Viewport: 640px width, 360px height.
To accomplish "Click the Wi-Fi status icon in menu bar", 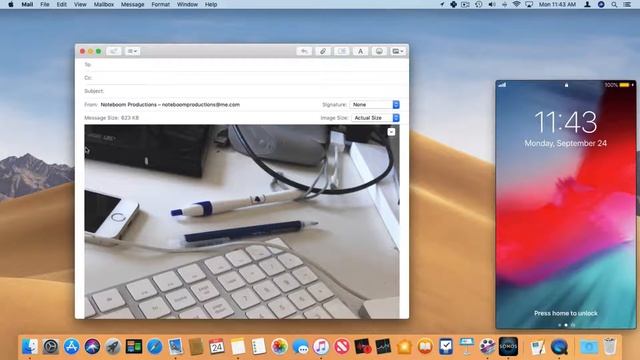I will coord(517,4).
